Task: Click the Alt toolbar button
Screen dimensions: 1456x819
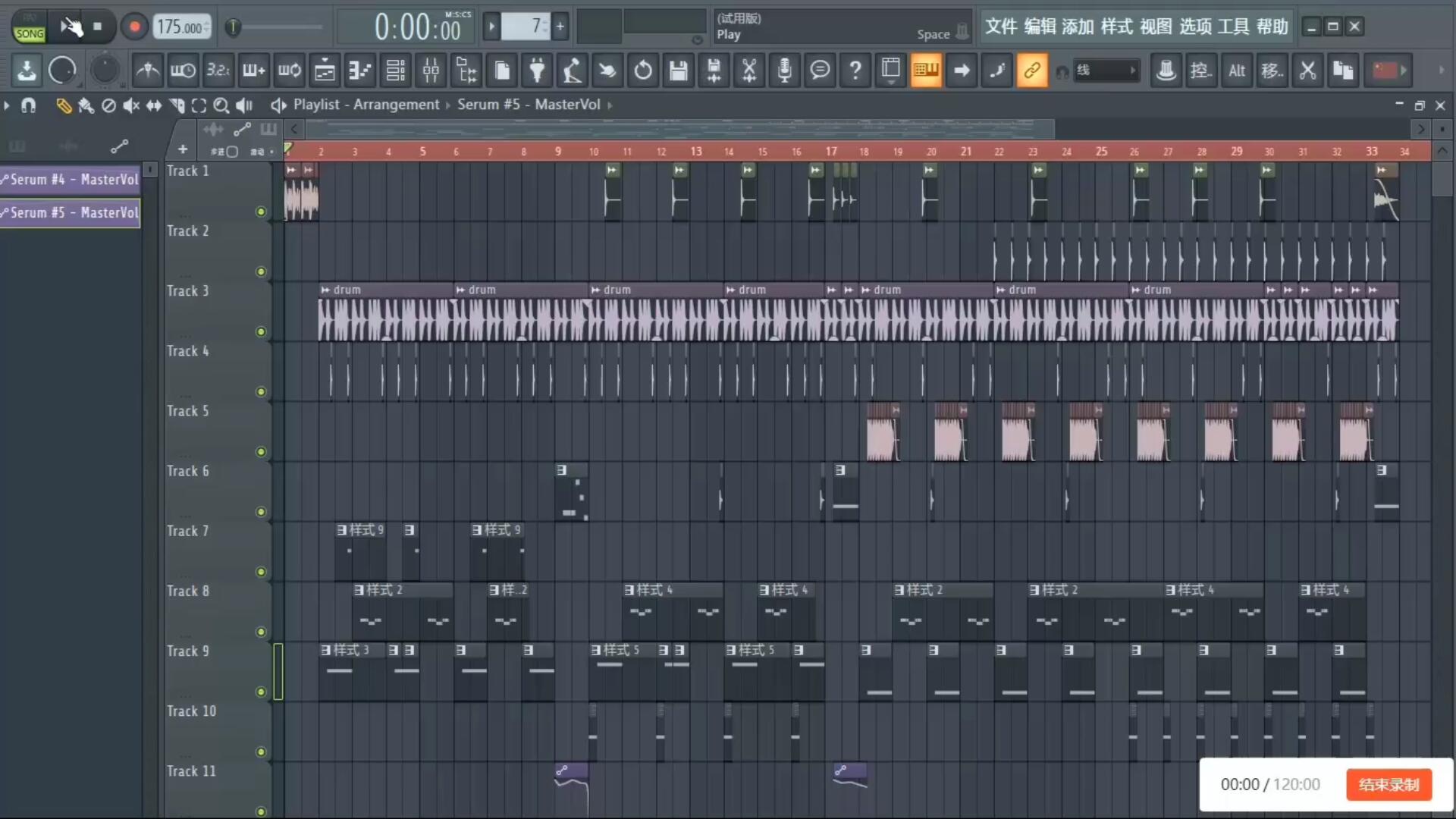Action: [x=1237, y=71]
